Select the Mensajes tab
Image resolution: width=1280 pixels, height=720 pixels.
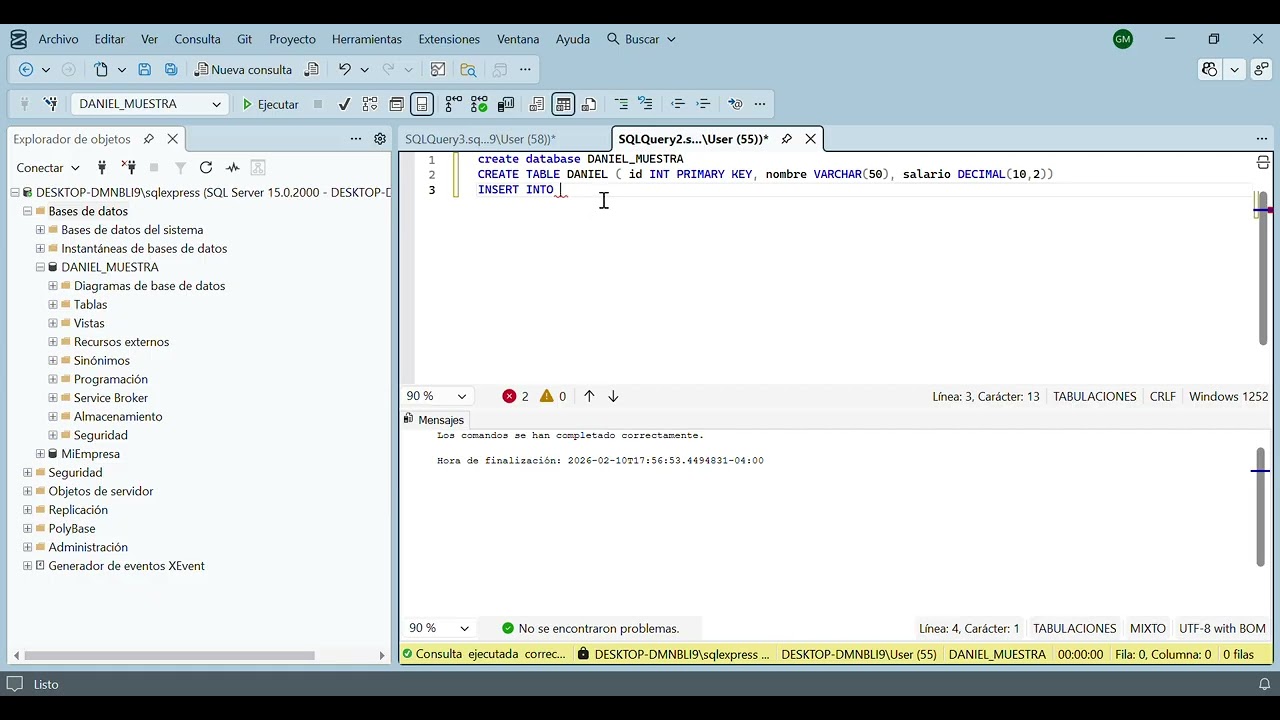click(433, 420)
